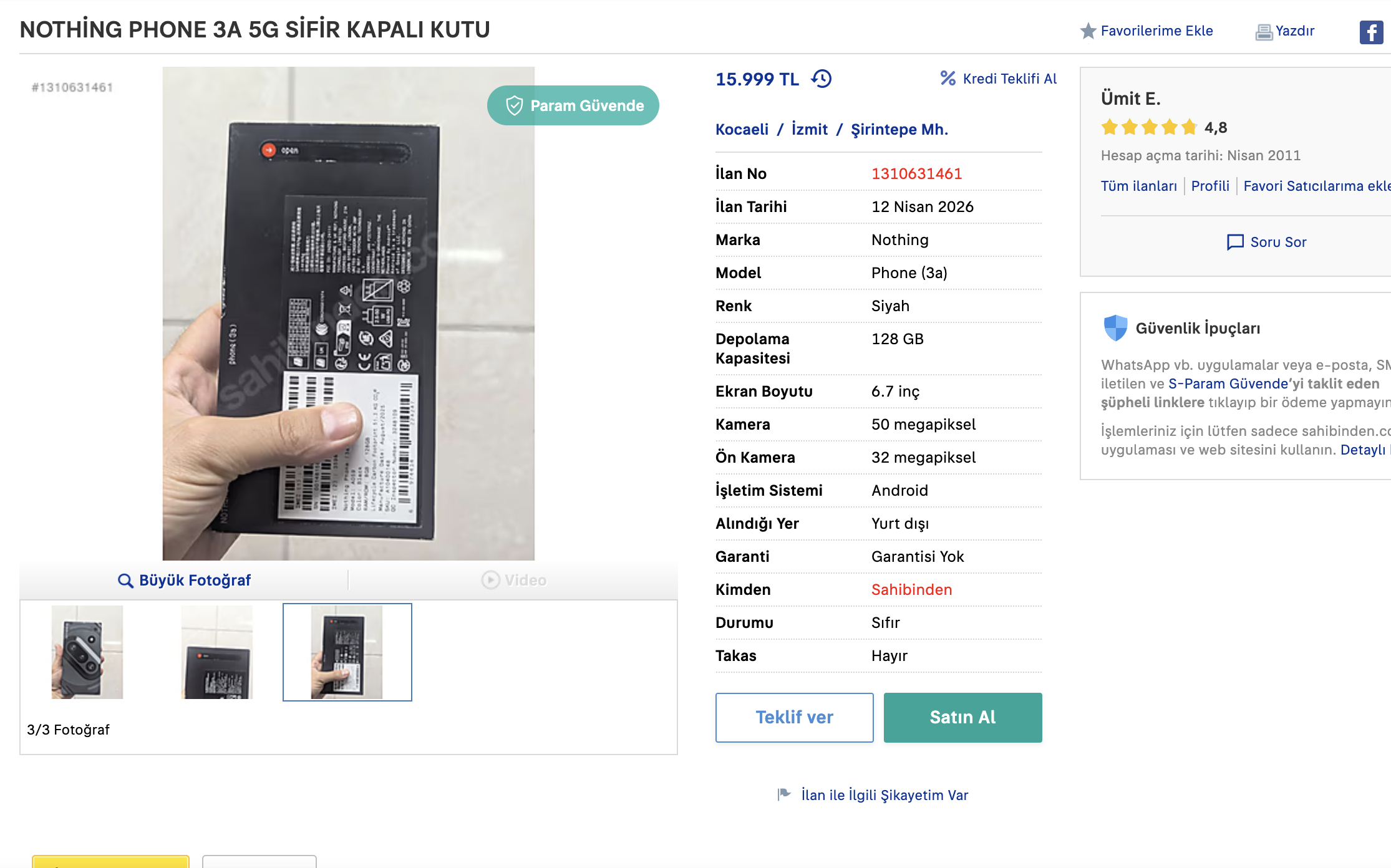The width and height of the screenshot is (1391, 868).
Task: Click Favori Satıcılarıma ekle link
Action: coord(1317,186)
